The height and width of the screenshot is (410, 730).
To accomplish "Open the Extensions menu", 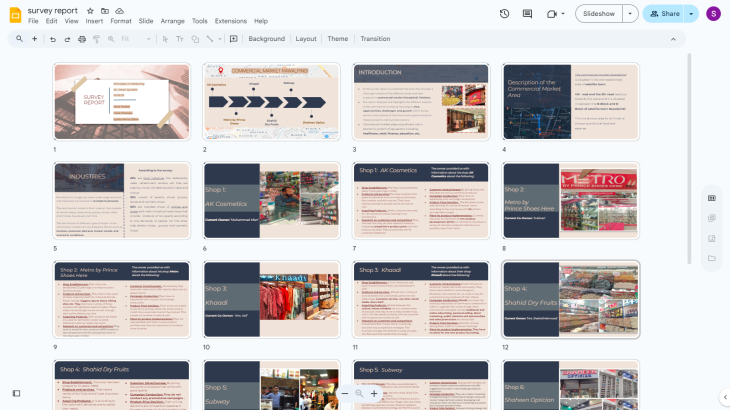I will 230,21.
